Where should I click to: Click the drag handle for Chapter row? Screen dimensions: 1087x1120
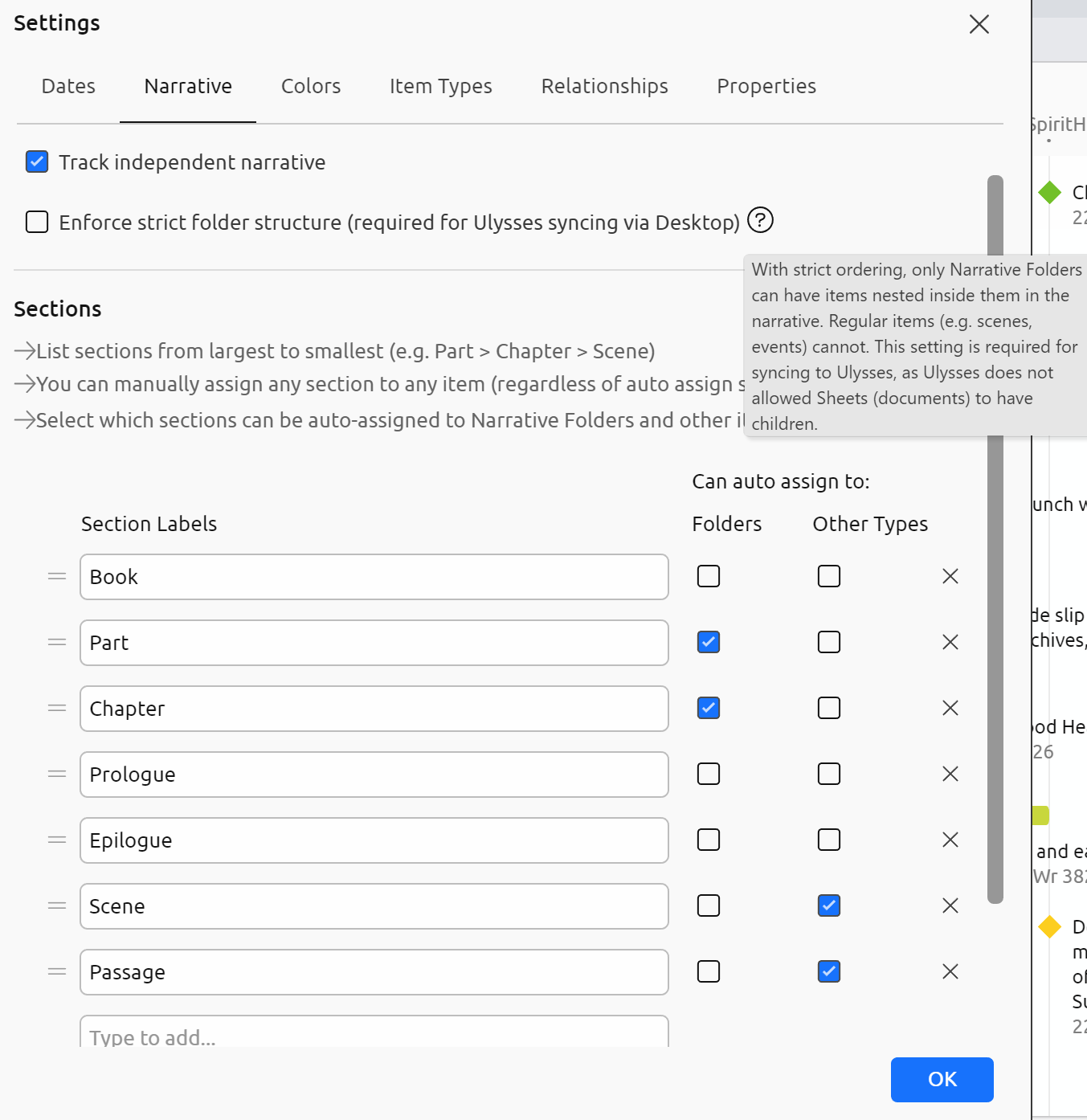coord(57,708)
